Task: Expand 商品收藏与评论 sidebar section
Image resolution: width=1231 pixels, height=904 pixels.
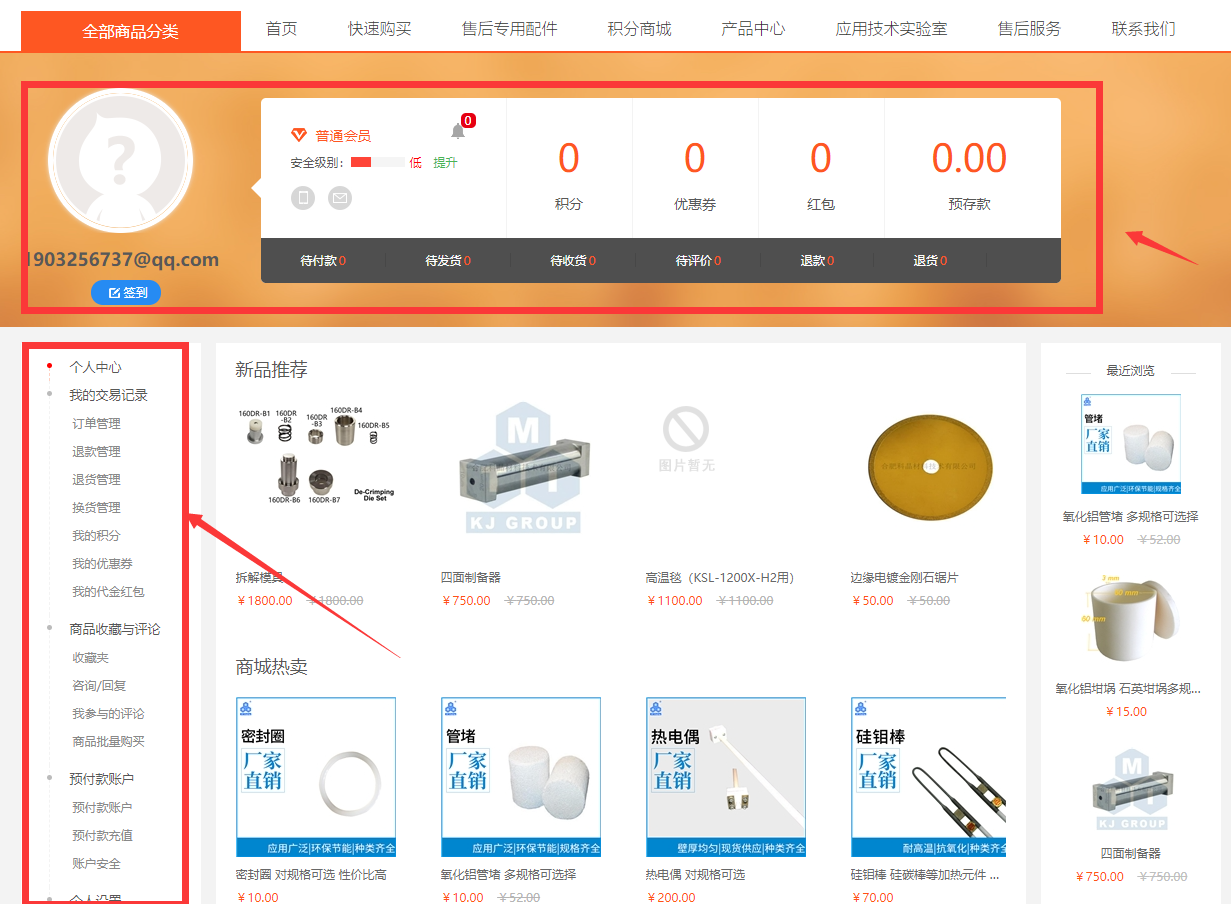Action: click(114, 629)
